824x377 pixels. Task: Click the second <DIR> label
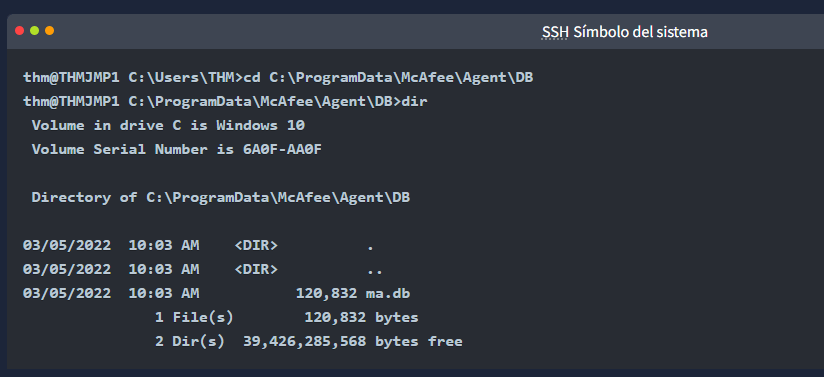tap(256, 269)
